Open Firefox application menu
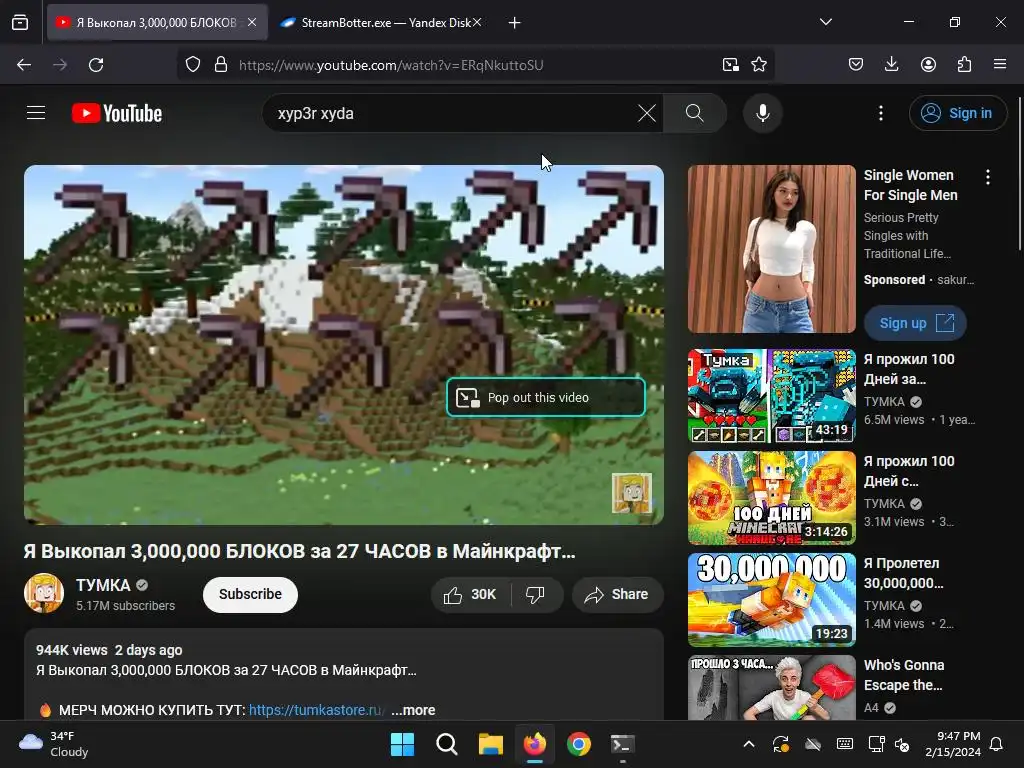Viewport: 1024px width, 768px height. 1000,65
